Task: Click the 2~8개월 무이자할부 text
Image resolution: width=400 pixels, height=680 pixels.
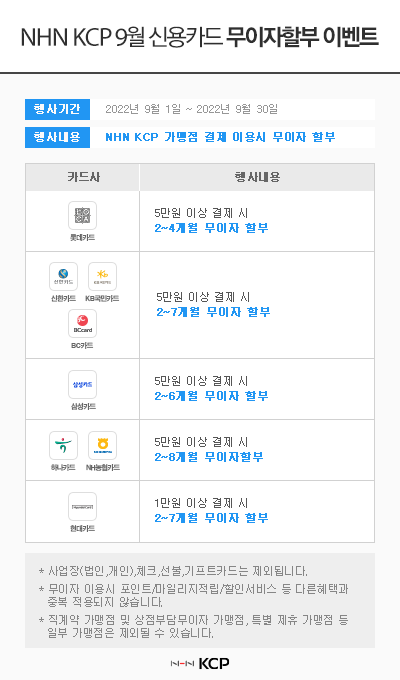Action: [209, 457]
